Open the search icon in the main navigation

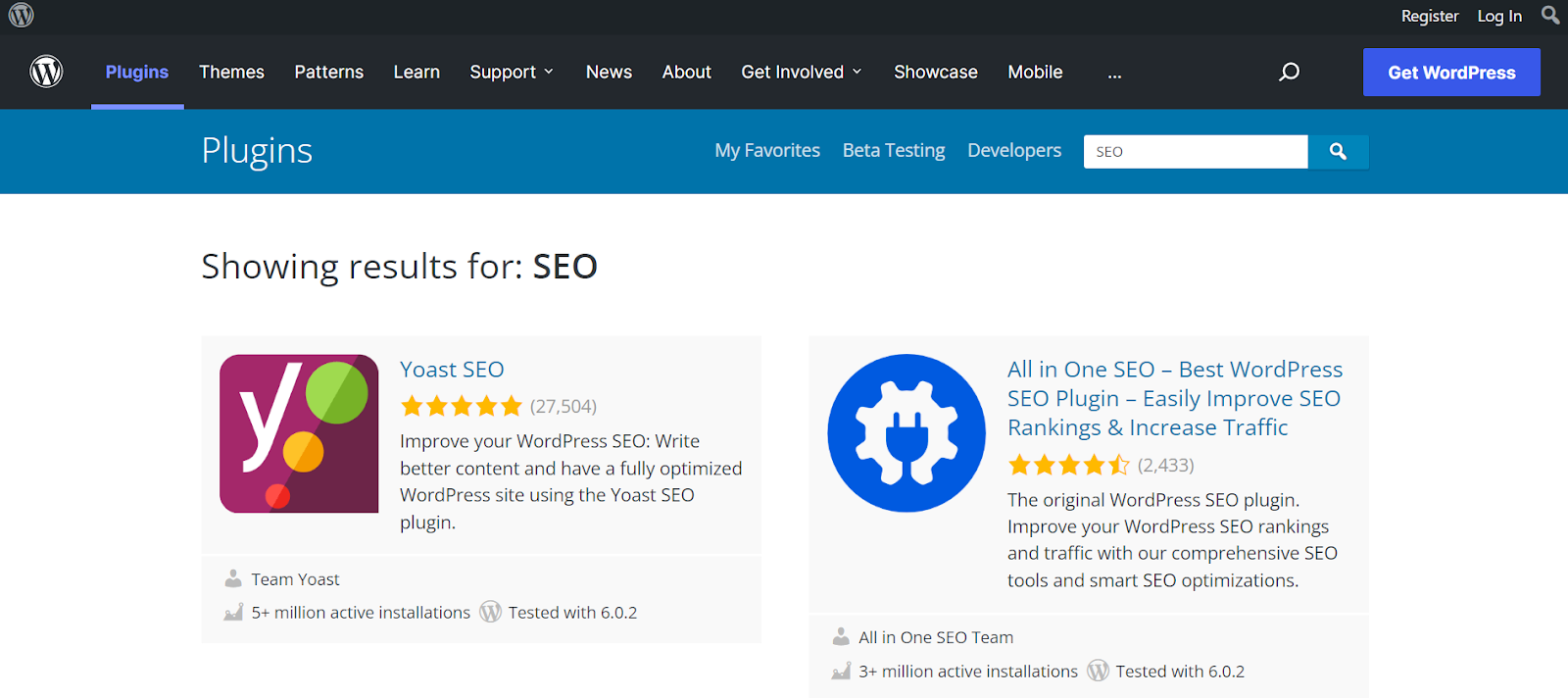pyautogui.click(x=1289, y=72)
